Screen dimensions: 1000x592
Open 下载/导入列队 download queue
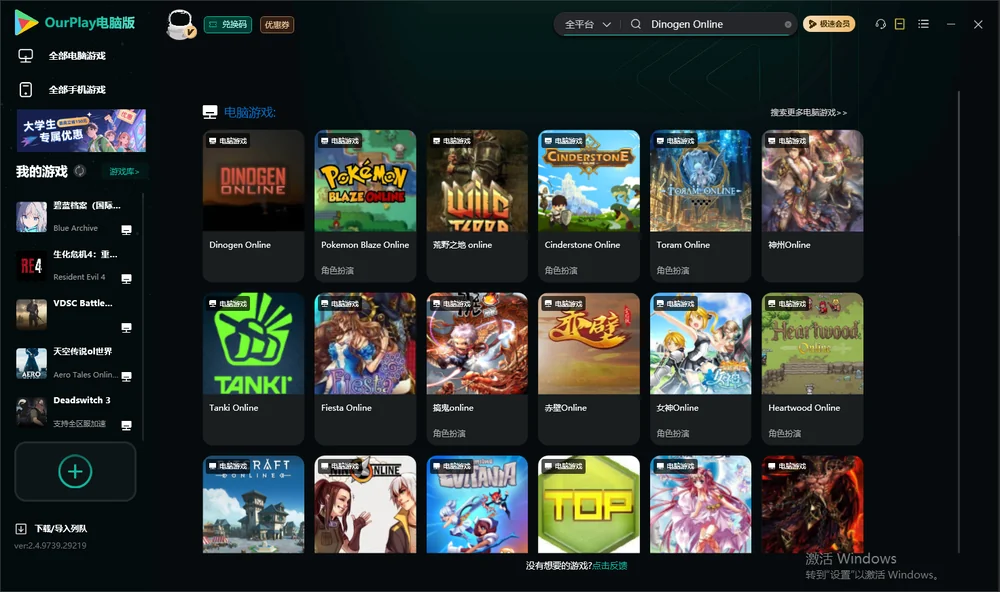(52, 529)
